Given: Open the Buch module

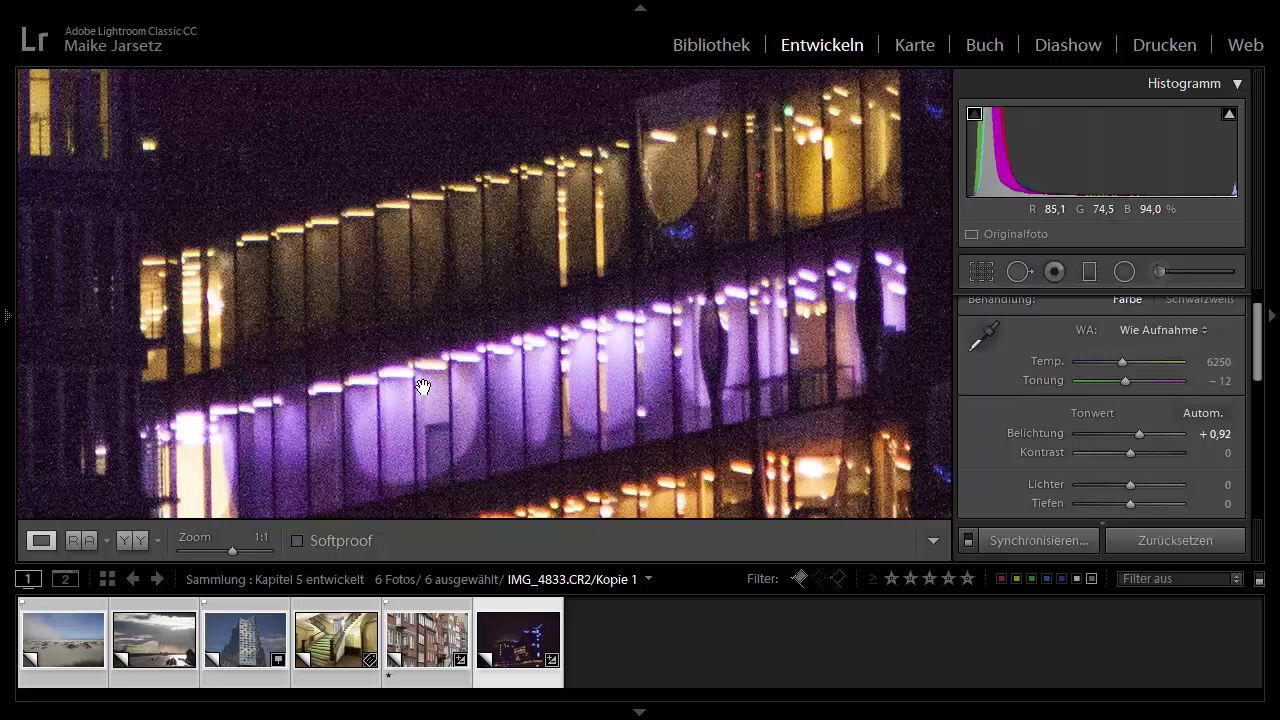Looking at the screenshot, I should click(984, 45).
